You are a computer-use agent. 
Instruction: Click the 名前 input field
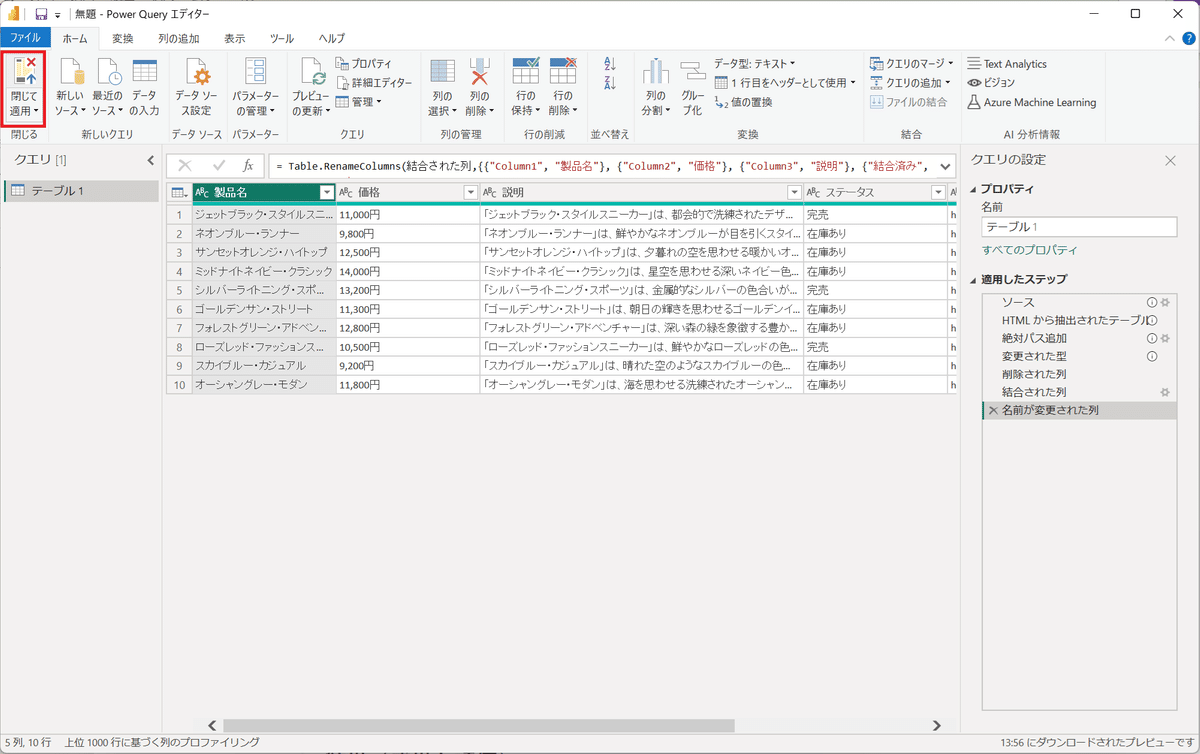tap(1079, 227)
